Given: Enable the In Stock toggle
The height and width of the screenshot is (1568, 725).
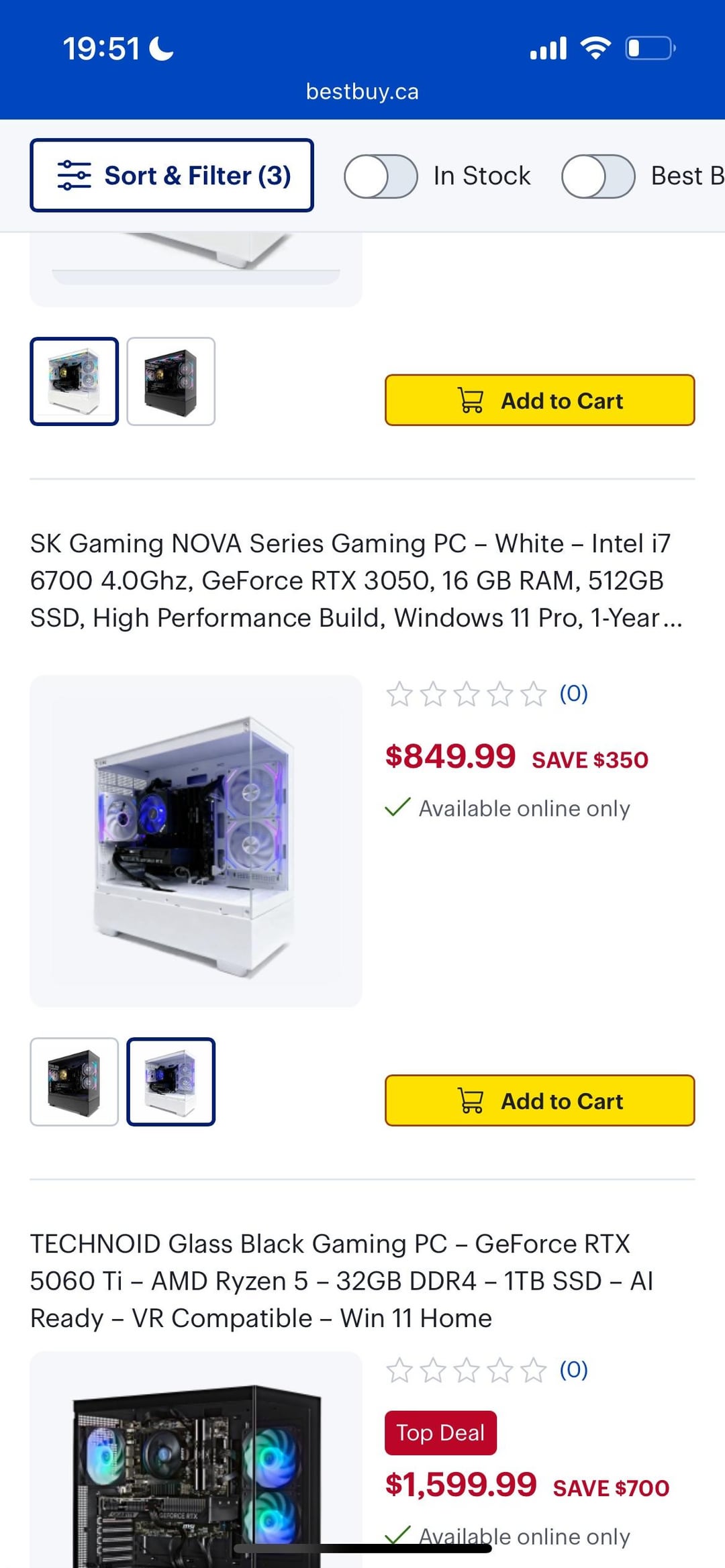Looking at the screenshot, I should (x=381, y=176).
